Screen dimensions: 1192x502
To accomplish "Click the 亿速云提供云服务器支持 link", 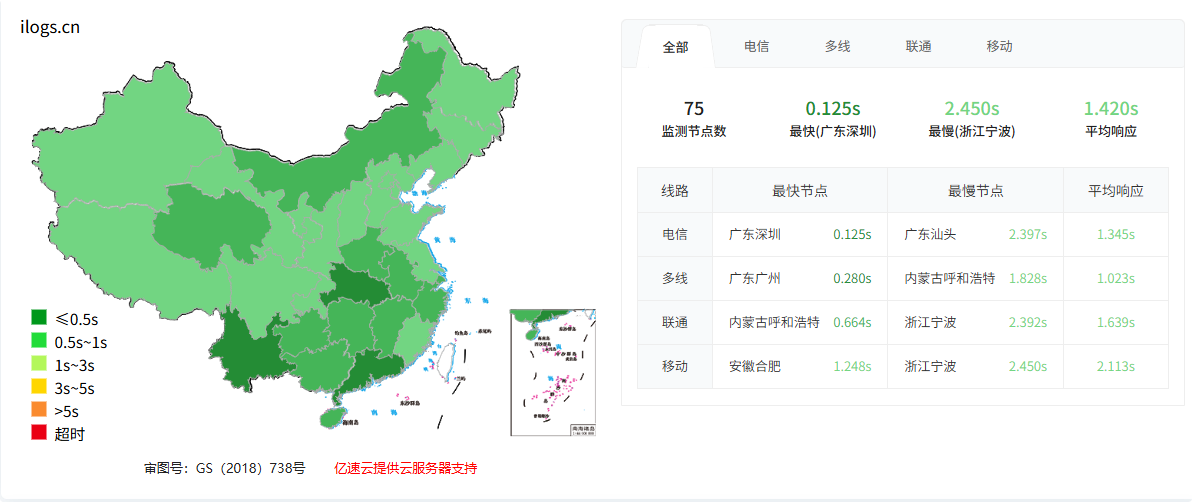I will [406, 469].
